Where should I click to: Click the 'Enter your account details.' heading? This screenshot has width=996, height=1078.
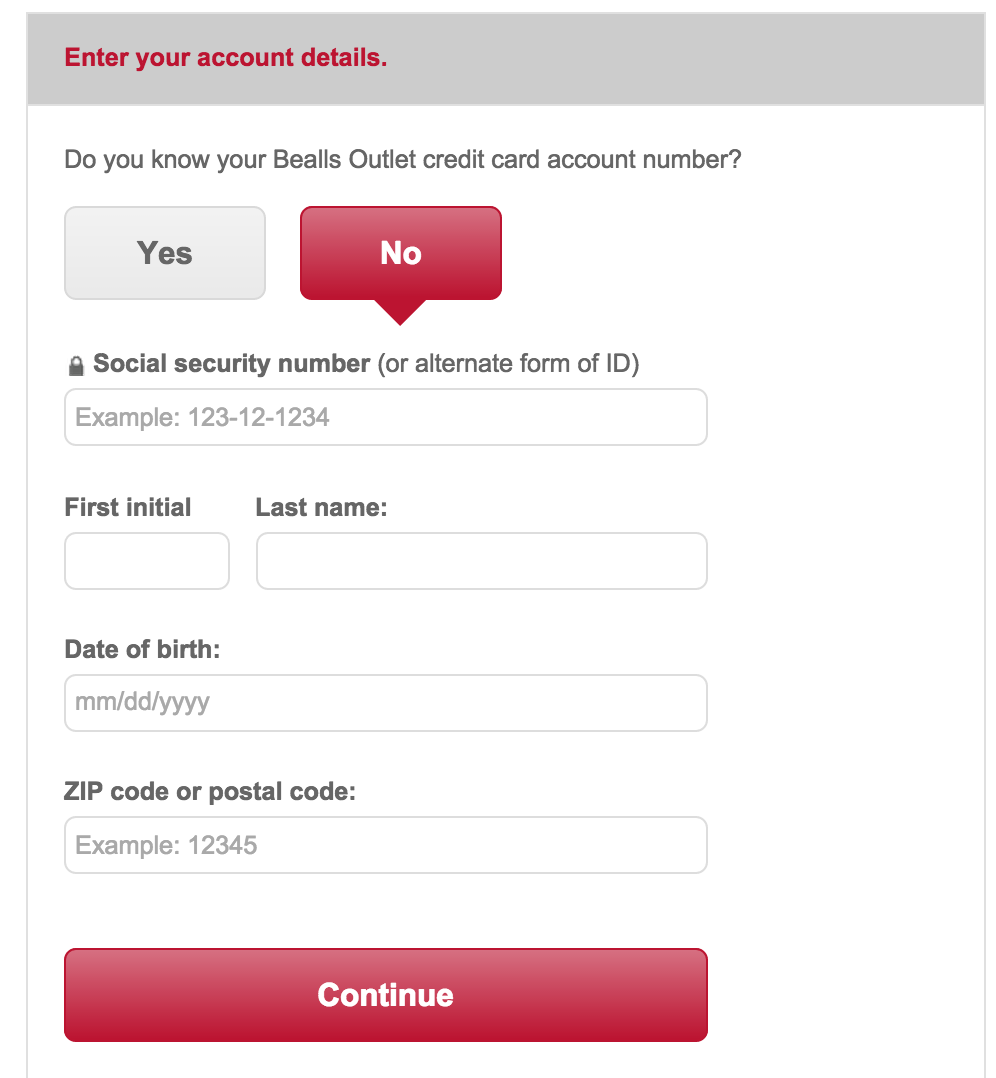point(225,58)
